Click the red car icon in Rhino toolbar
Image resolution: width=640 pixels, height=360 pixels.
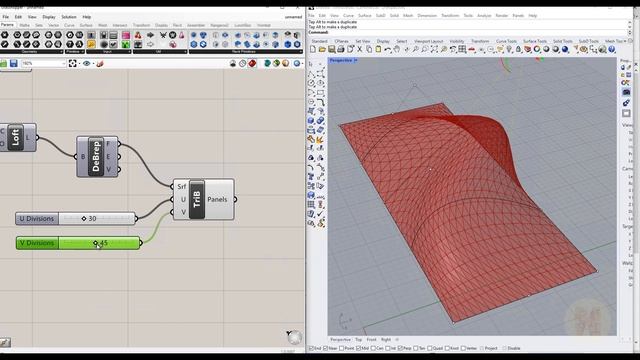[472, 49]
